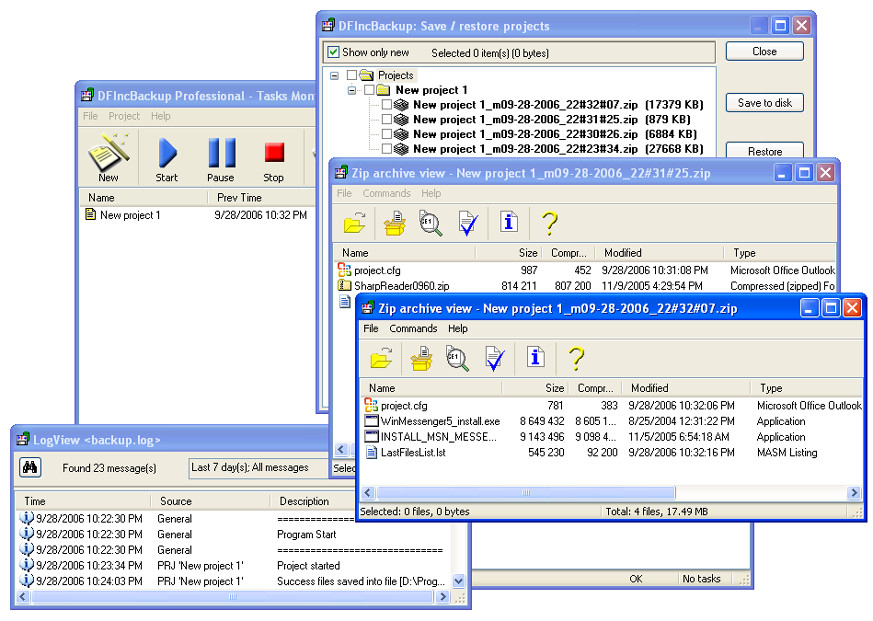This screenshot has width=873, height=621.
Task: Click the project.cfg file icon in the 22#32#07 zip view
Action: pos(371,405)
